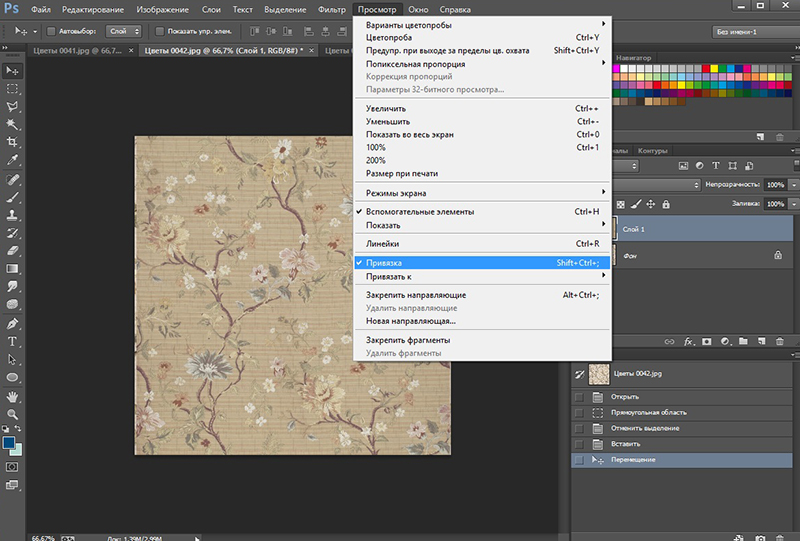The width and height of the screenshot is (800, 541).
Task: Select the Magic Wand tool
Action: coord(13,125)
